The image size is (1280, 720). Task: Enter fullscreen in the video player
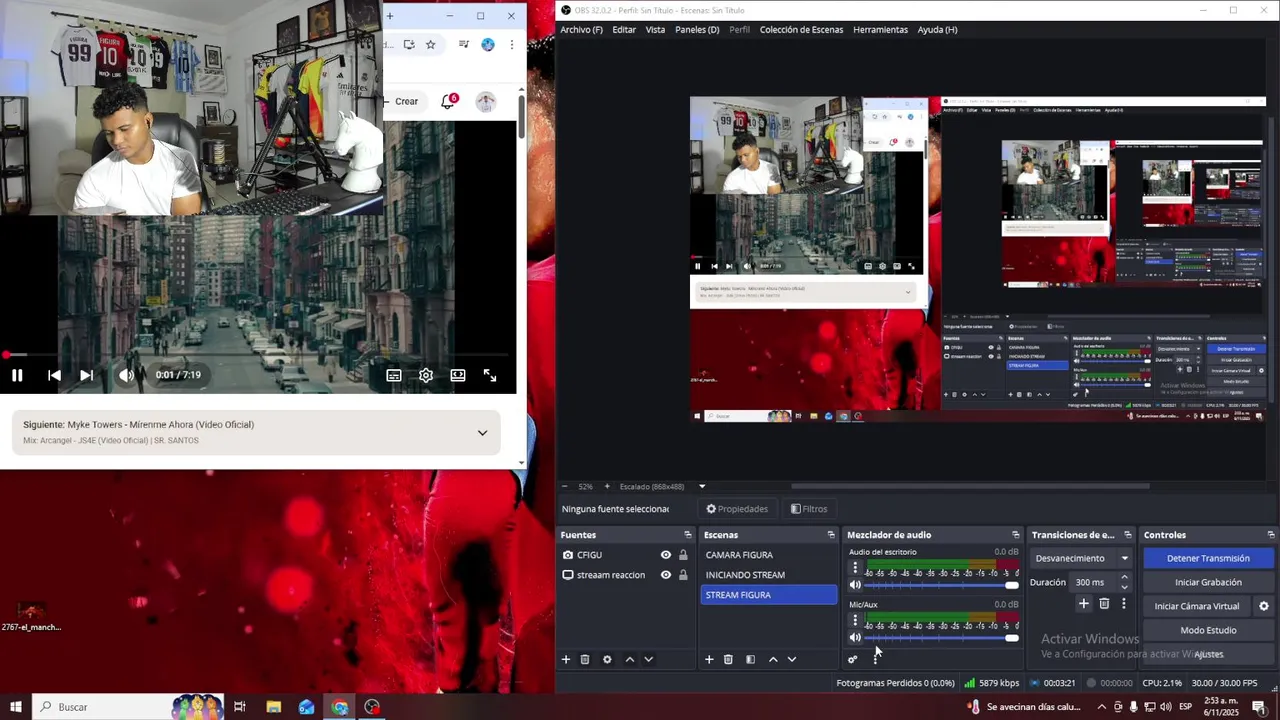(x=490, y=375)
